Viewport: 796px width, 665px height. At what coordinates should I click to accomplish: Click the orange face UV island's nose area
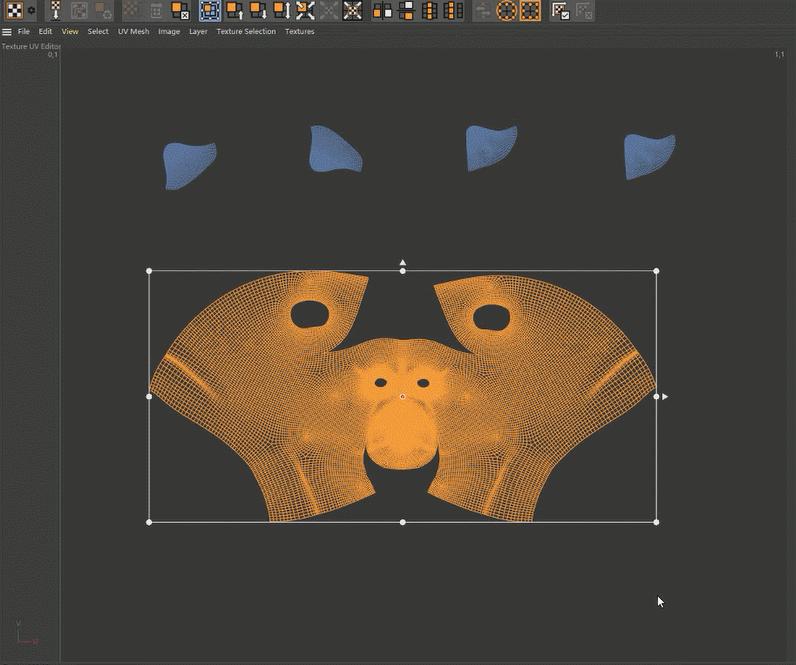[402, 434]
